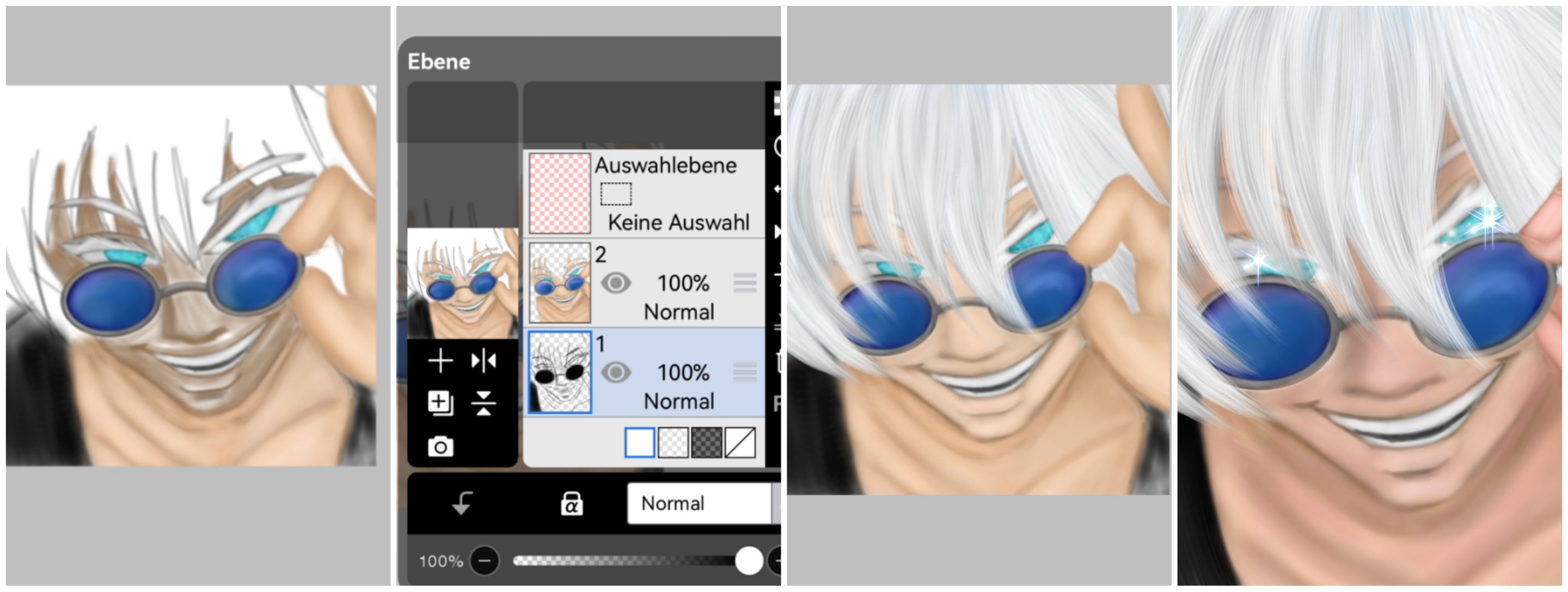Choose the white background swatch

pyautogui.click(x=640, y=442)
